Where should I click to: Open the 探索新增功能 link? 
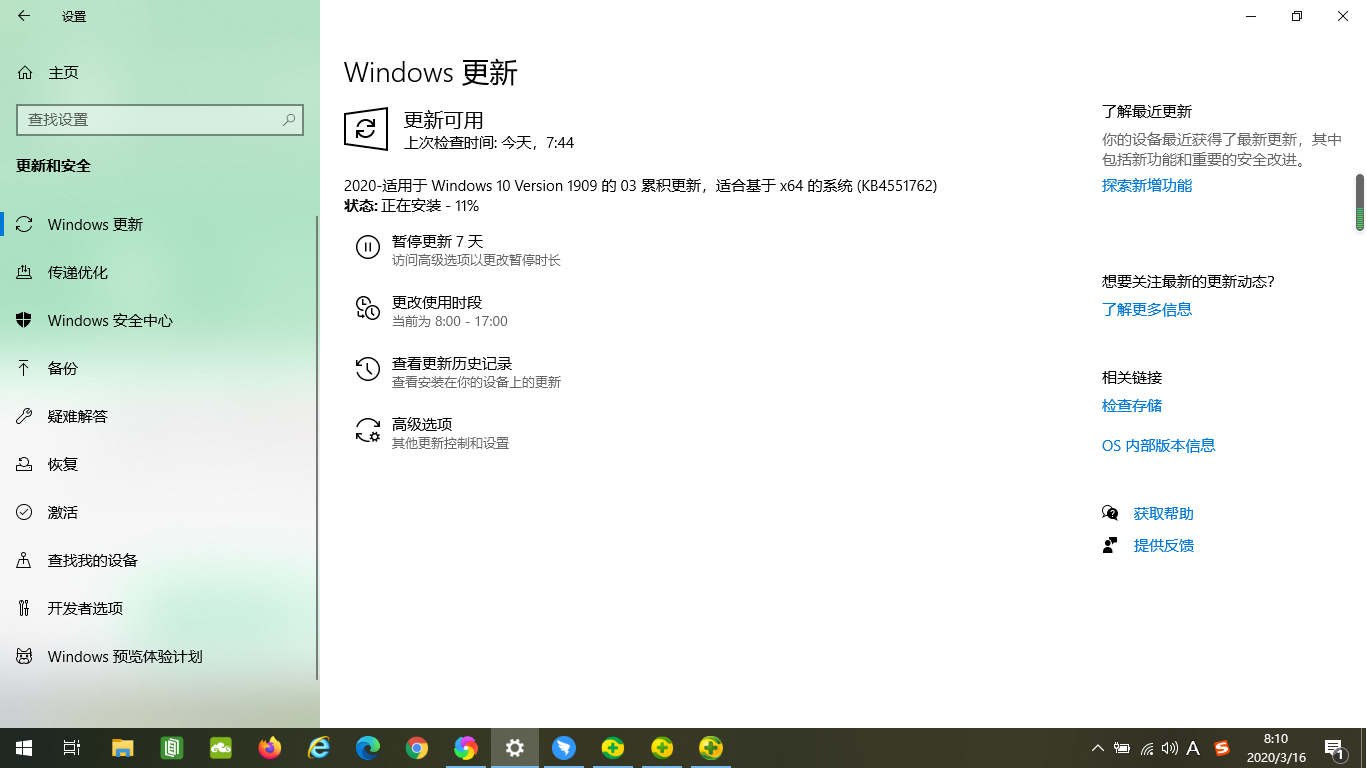click(x=1147, y=186)
